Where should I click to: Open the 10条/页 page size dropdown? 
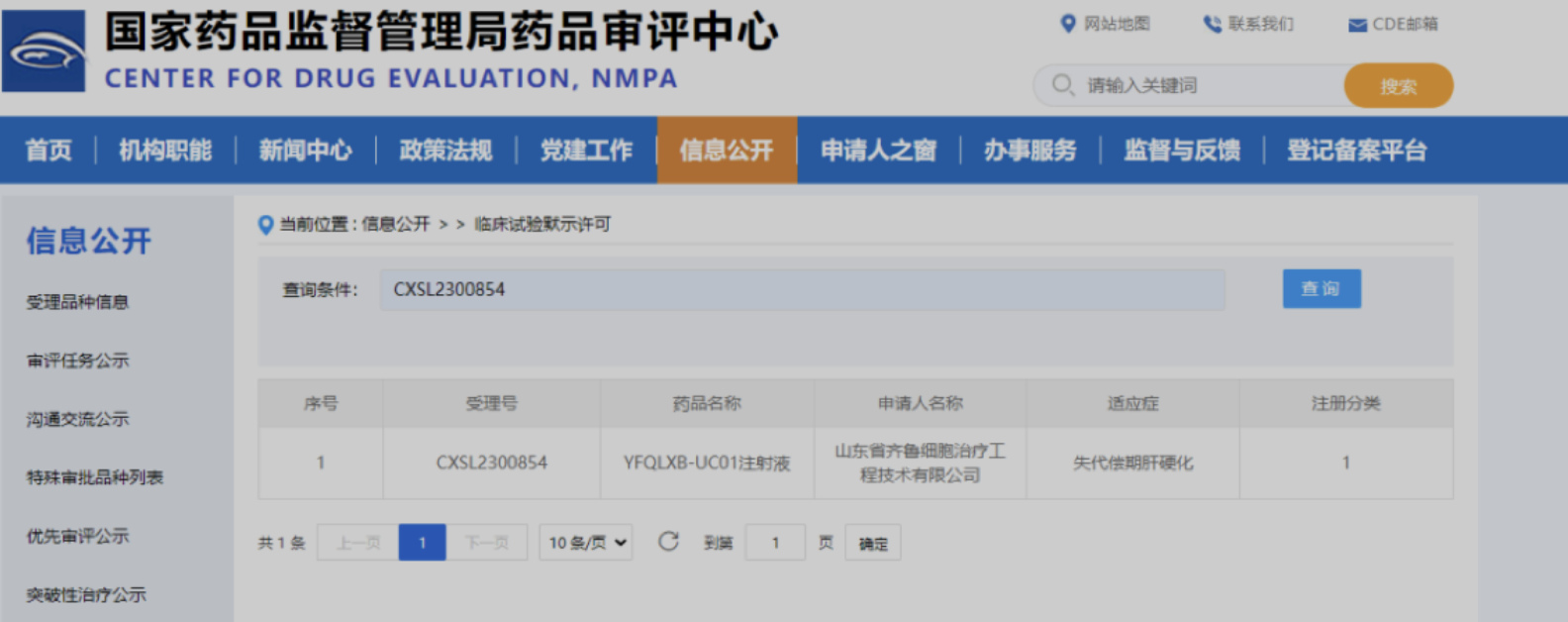586,543
